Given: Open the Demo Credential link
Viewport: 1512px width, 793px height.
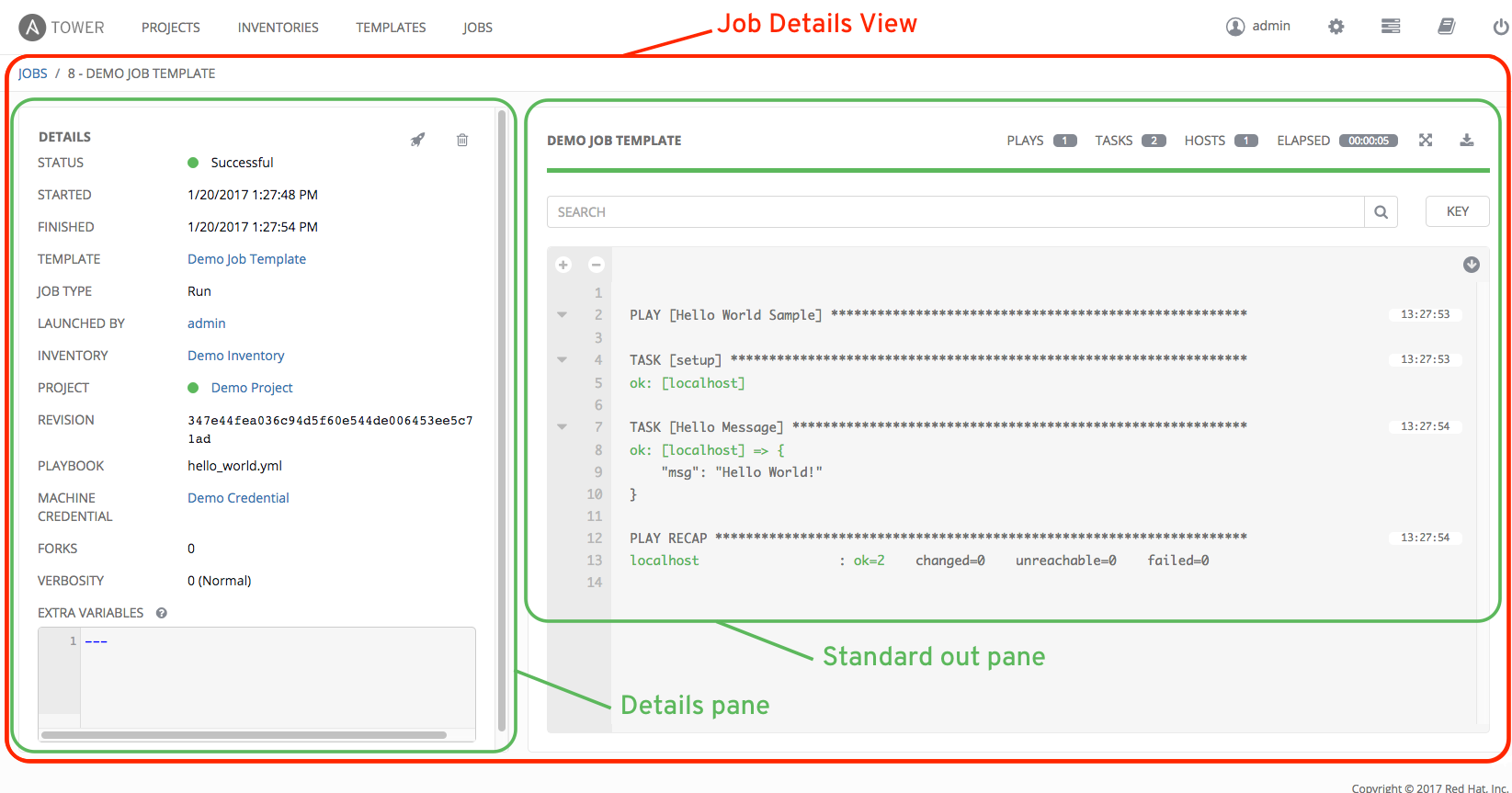Looking at the screenshot, I should pos(238,498).
